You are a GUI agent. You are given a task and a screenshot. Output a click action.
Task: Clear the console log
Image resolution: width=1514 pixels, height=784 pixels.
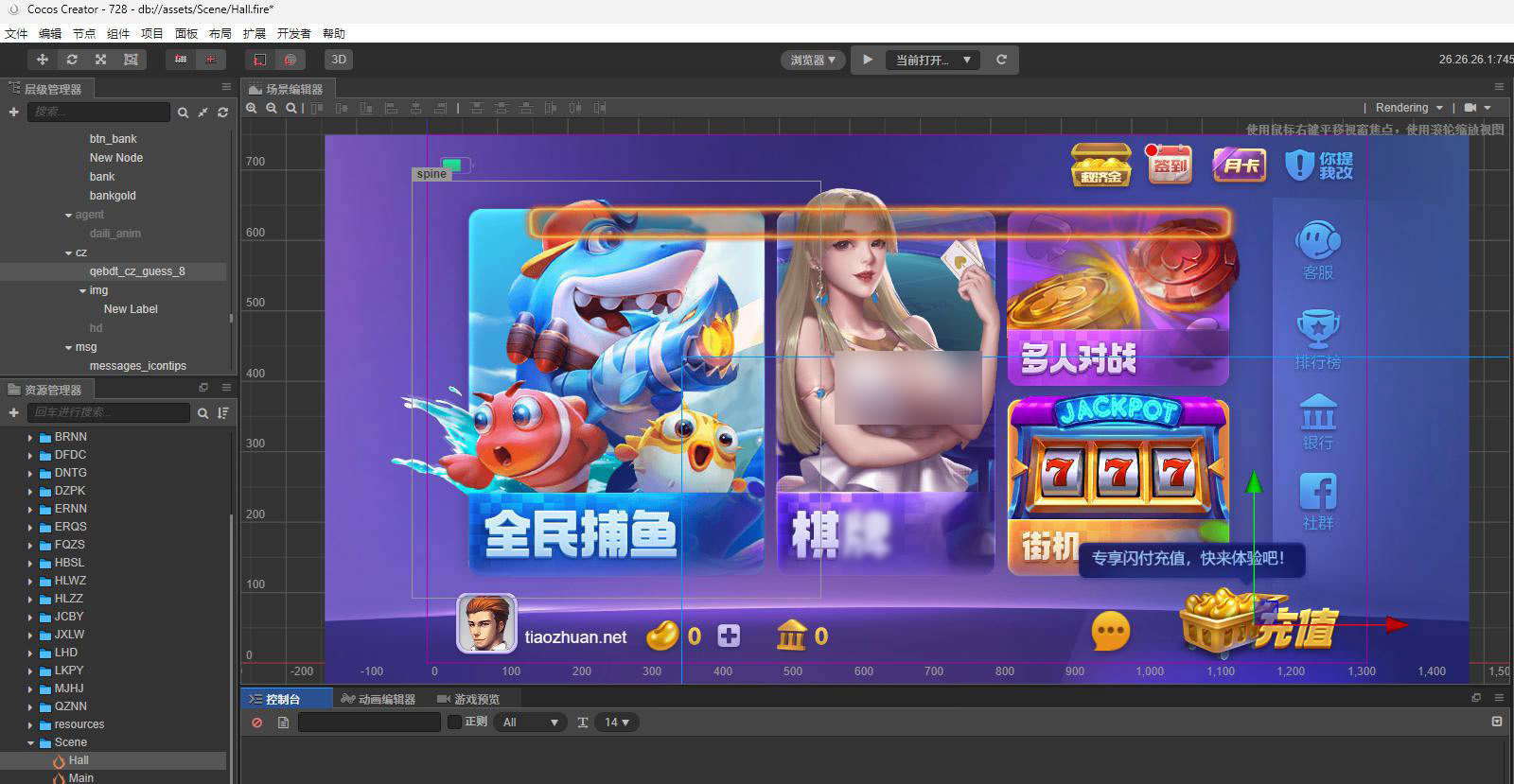coord(257,723)
